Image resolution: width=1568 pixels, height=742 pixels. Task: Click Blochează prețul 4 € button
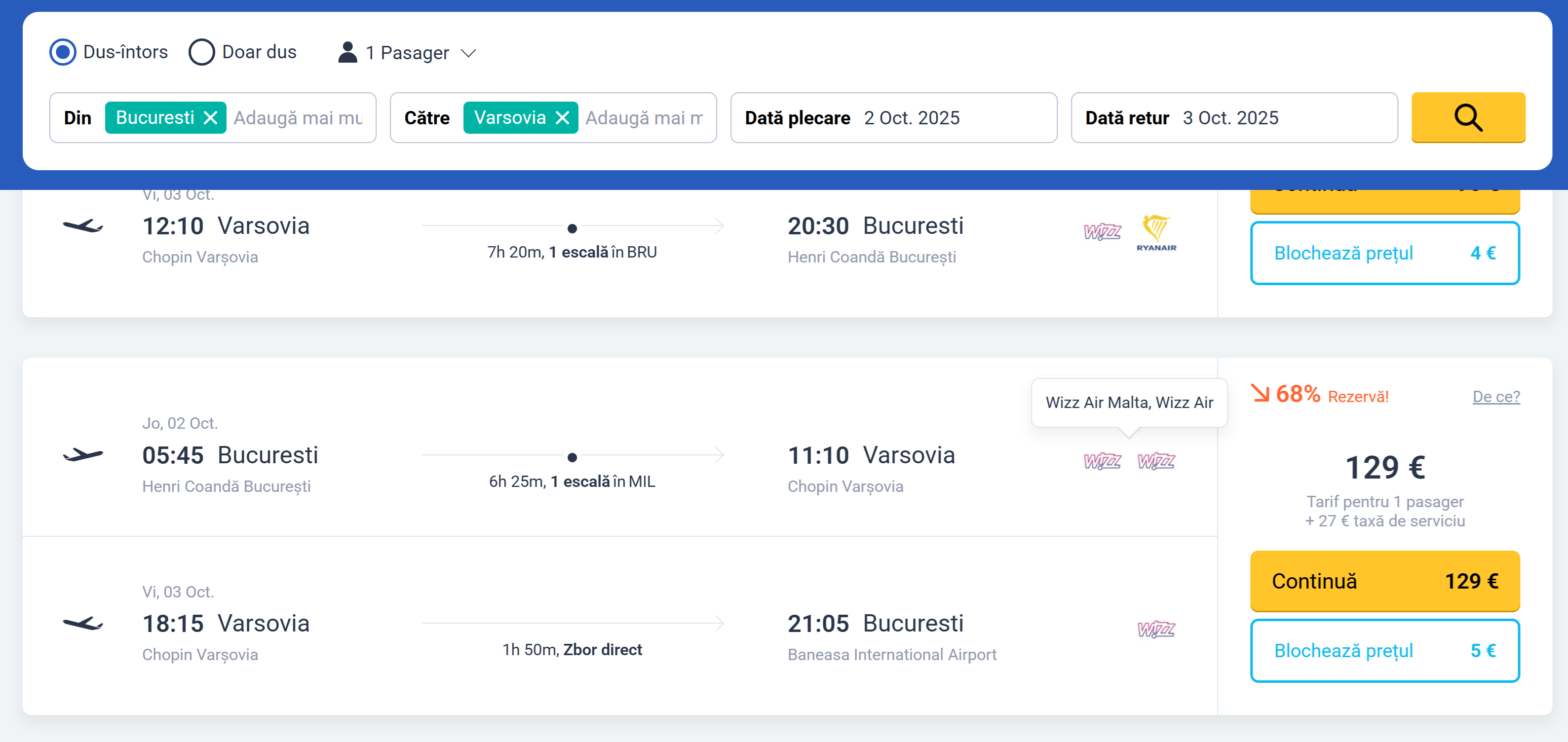point(1385,253)
